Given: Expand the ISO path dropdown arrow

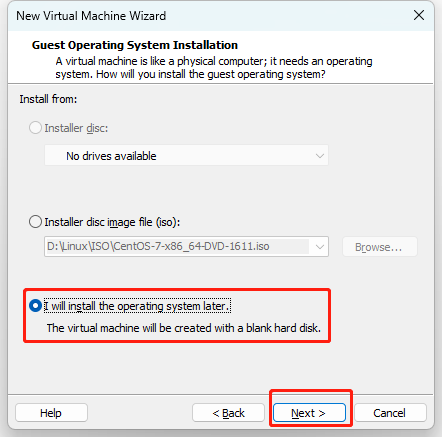Looking at the screenshot, I should (x=320, y=247).
